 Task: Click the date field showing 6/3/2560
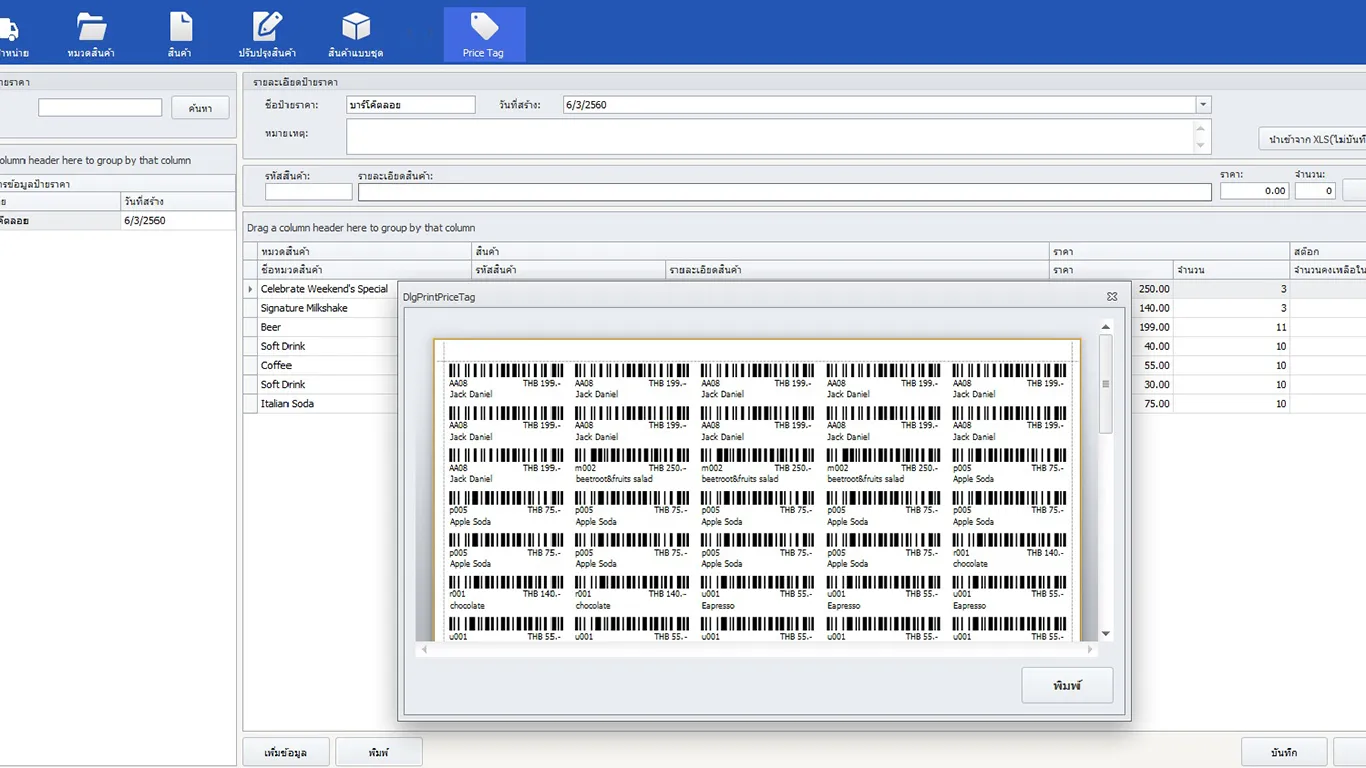click(x=879, y=105)
